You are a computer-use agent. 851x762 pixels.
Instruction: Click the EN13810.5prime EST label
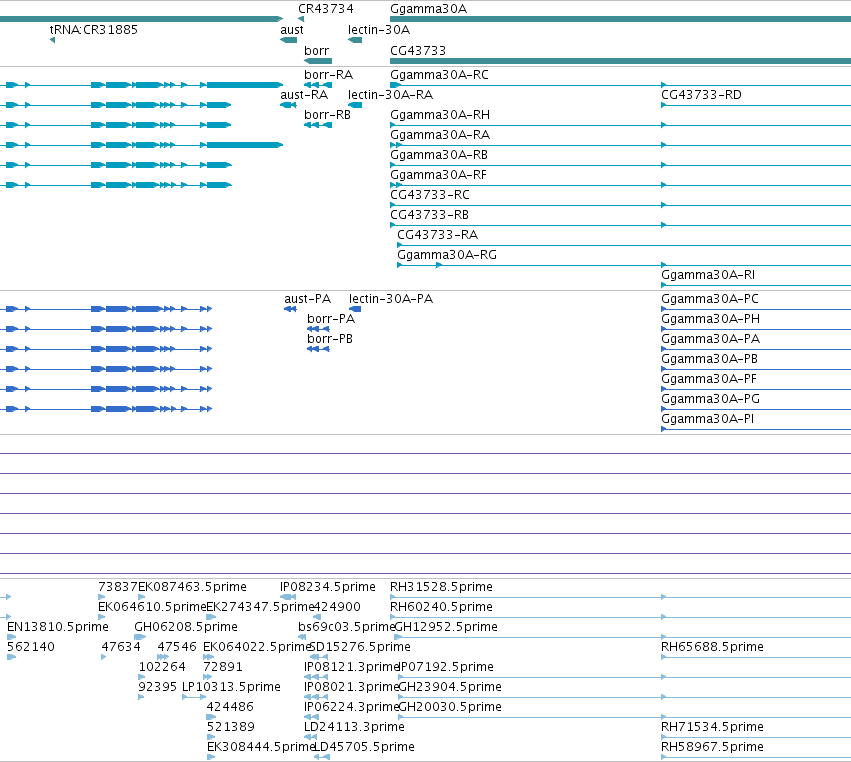(58, 626)
